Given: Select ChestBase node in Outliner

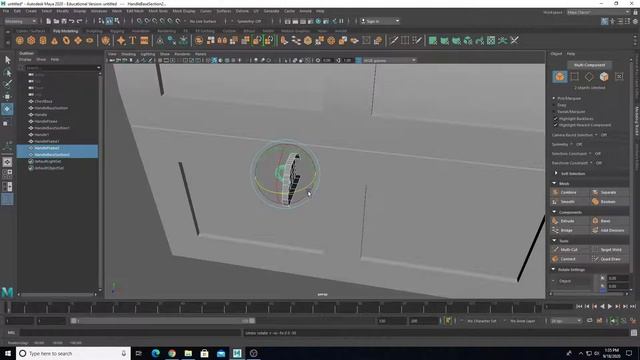Looking at the screenshot, I should tap(43, 101).
